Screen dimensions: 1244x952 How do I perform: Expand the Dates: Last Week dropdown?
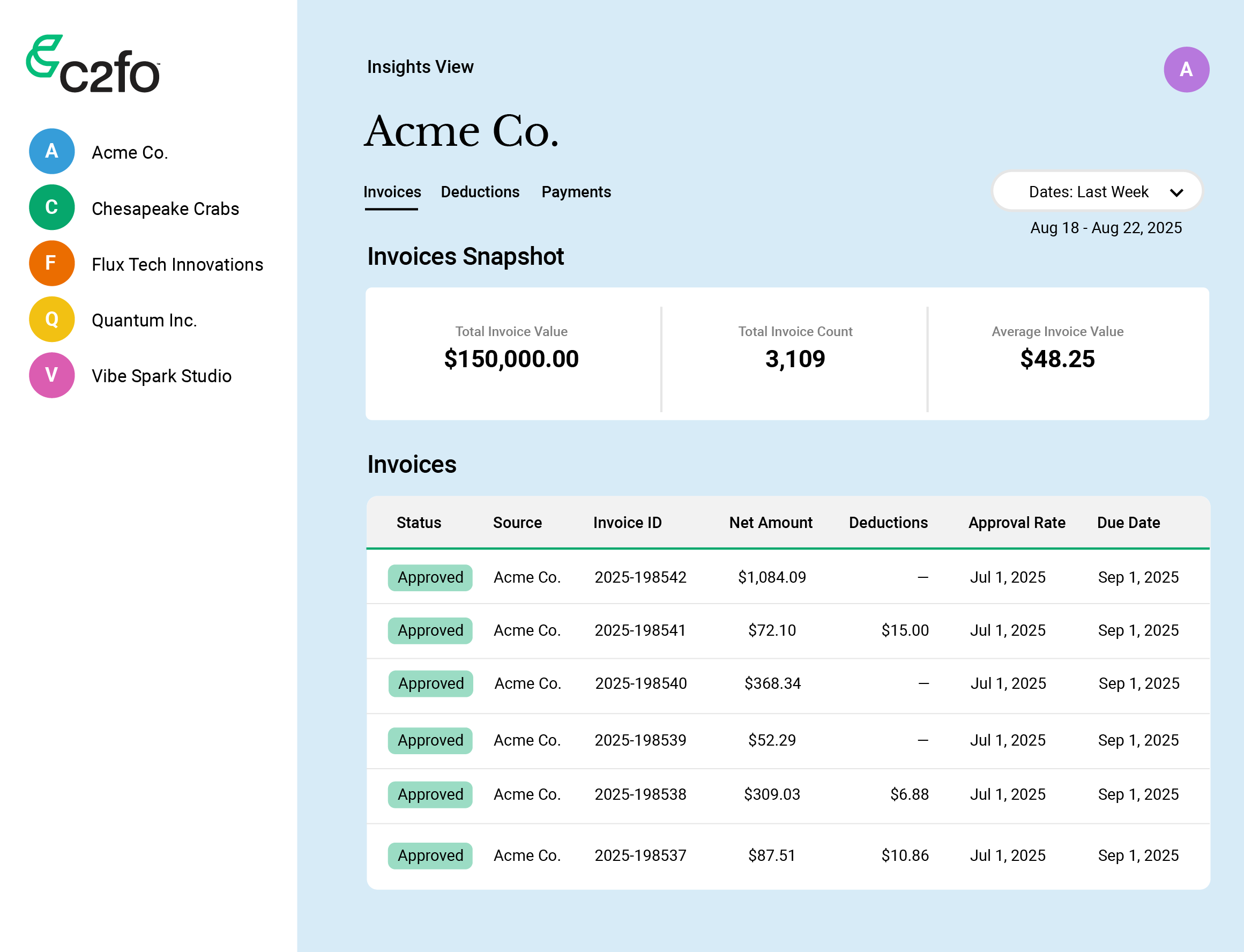point(1088,192)
